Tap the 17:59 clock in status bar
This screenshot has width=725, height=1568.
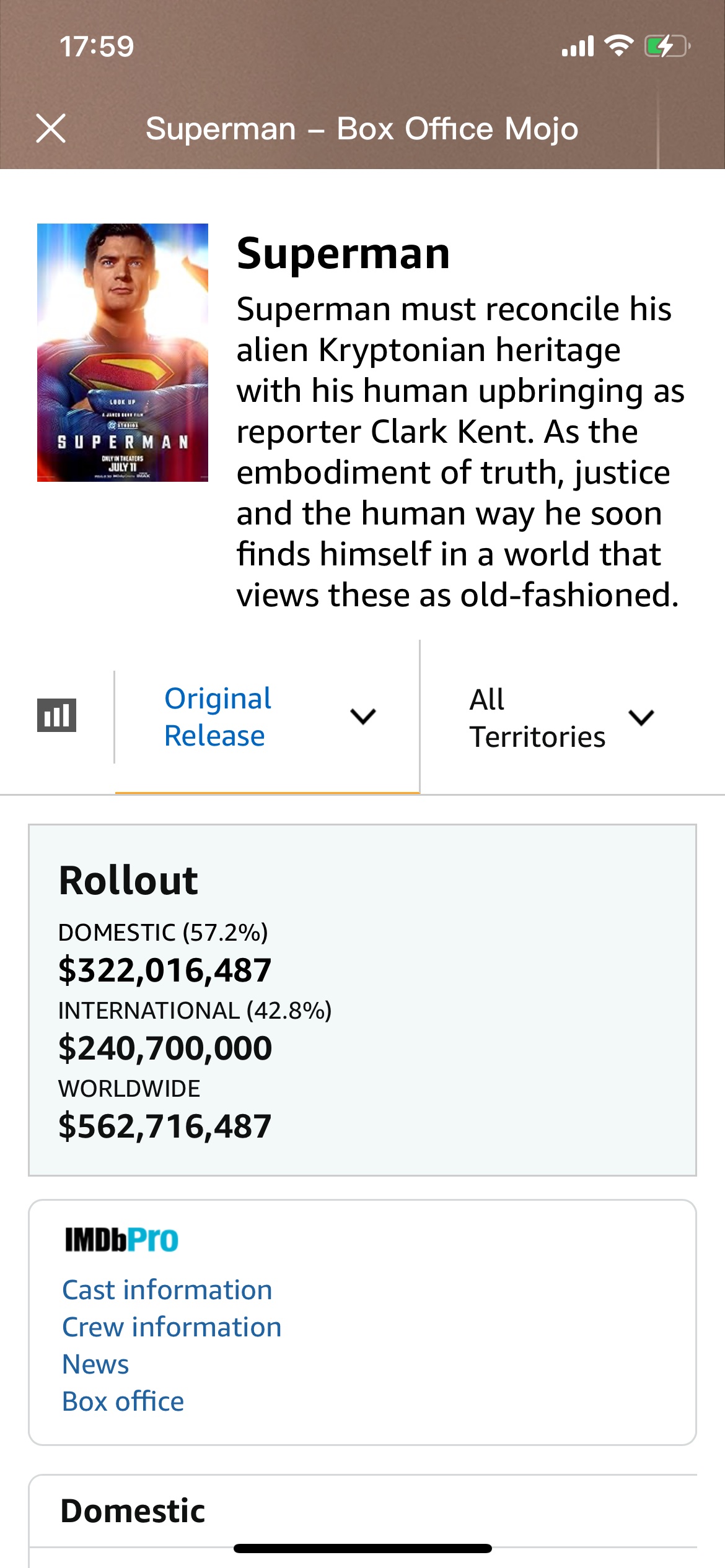tap(97, 46)
